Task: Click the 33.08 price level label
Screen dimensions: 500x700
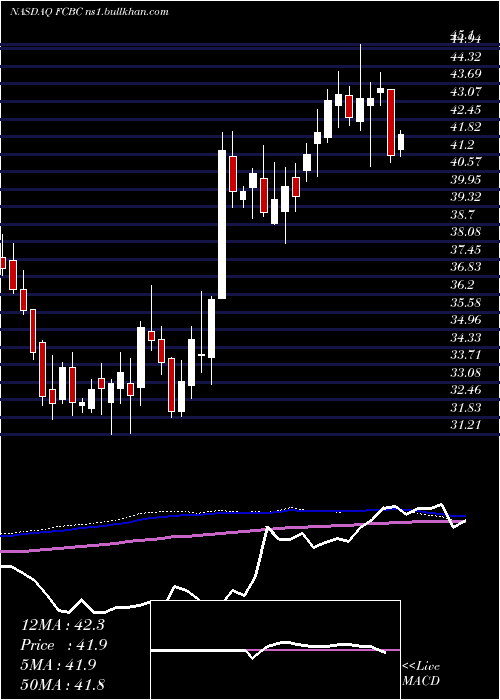Action: click(465, 372)
